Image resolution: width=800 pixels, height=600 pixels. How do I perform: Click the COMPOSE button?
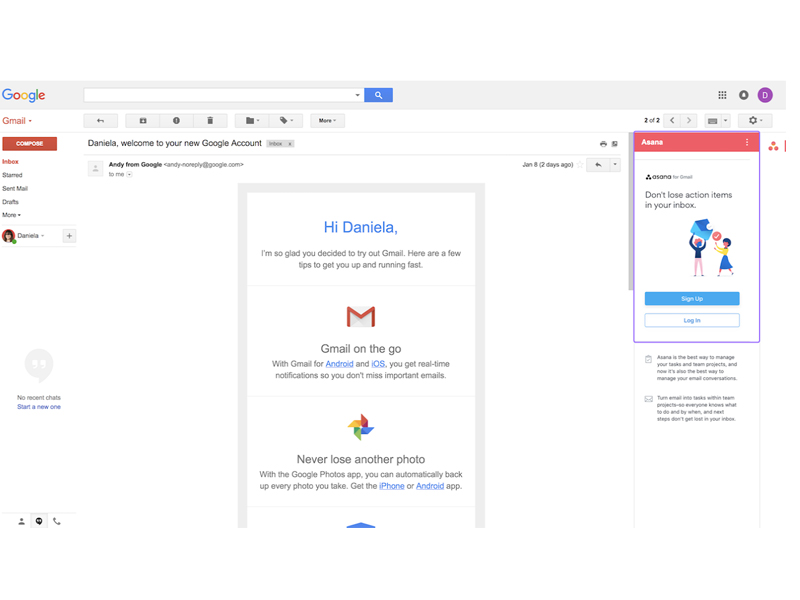pos(30,143)
